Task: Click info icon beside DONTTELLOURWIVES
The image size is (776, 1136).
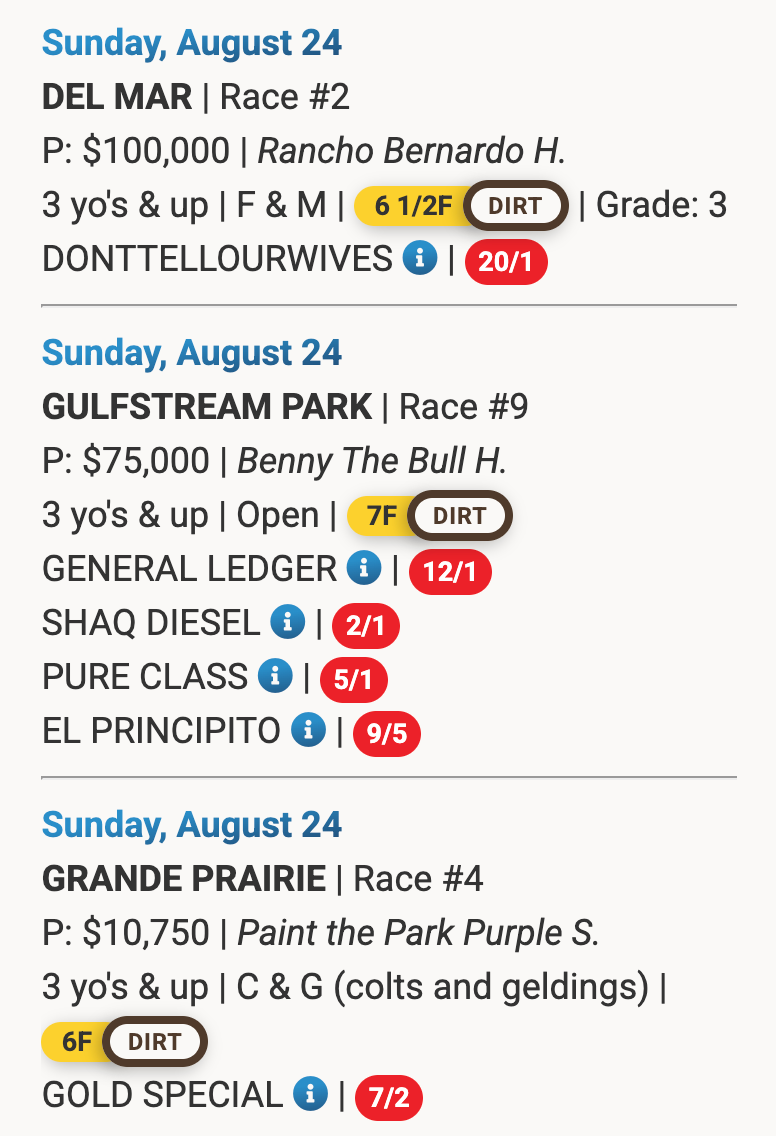Action: 420,260
